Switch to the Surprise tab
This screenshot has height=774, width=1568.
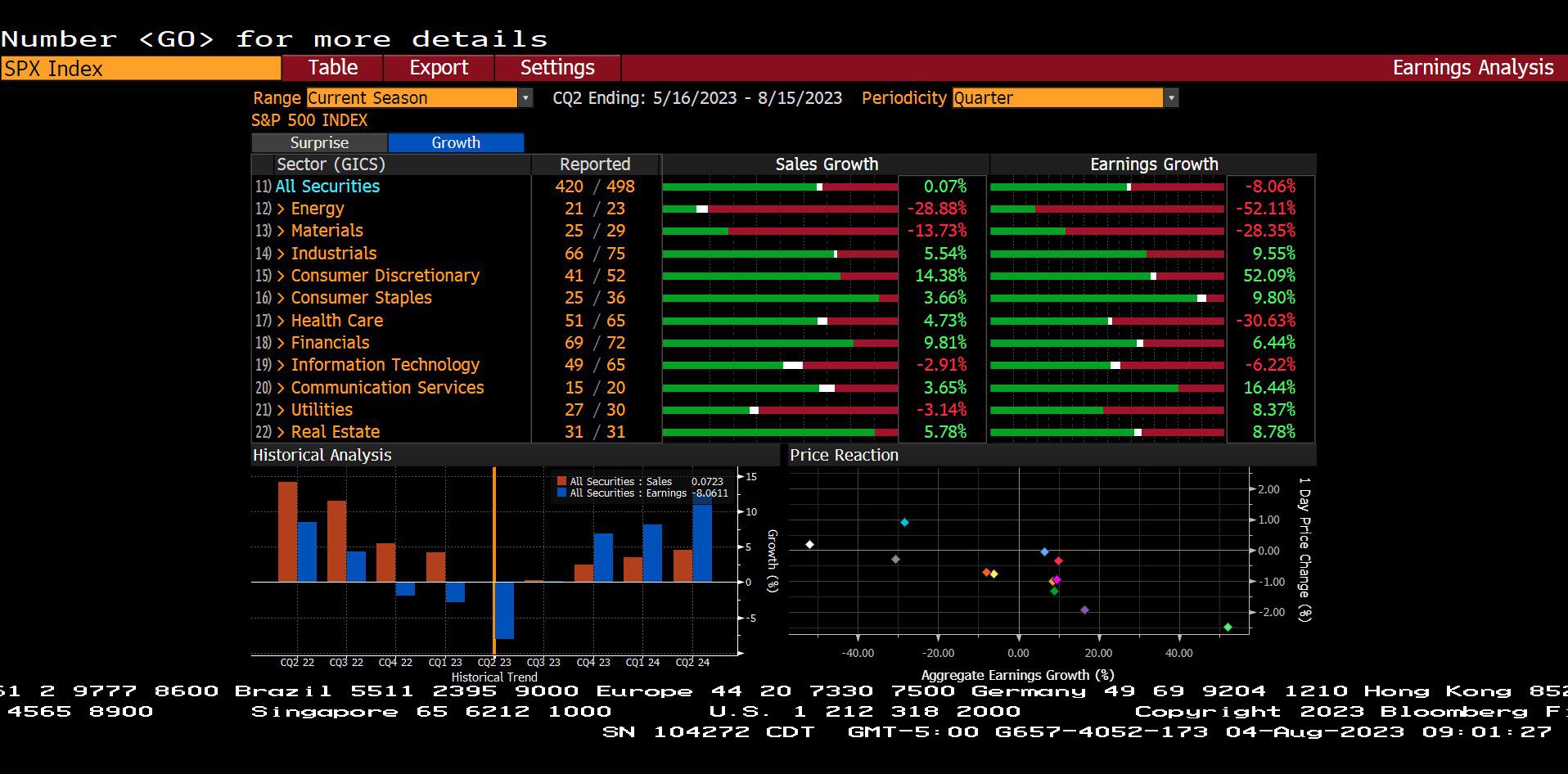click(319, 142)
